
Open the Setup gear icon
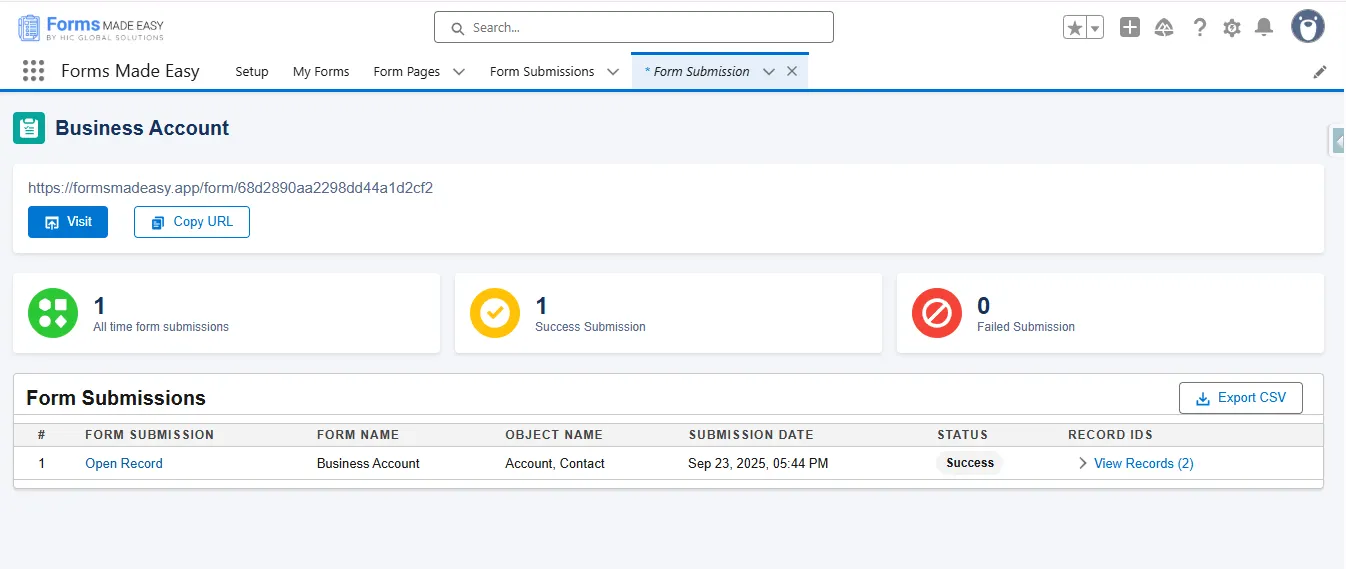(1232, 28)
